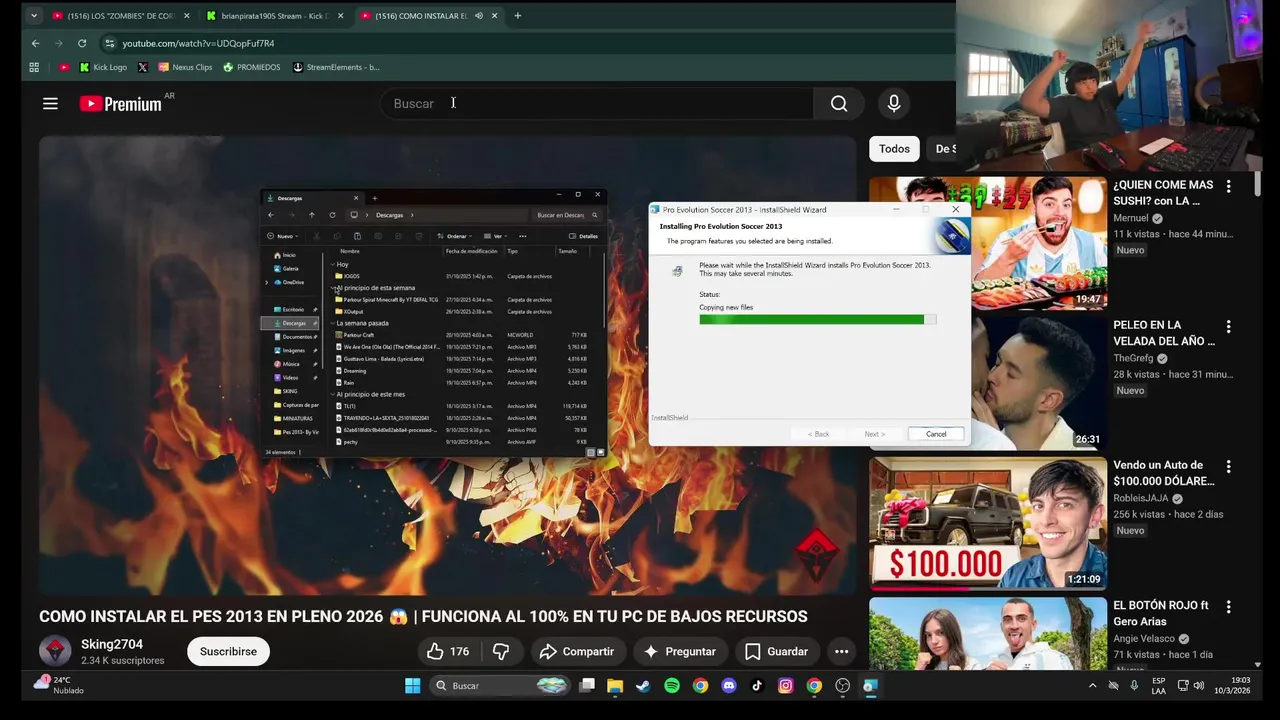Screen dimensions: 1280x720
Task: Open options for RobleisJAJA auto video
Action: 1228,466
